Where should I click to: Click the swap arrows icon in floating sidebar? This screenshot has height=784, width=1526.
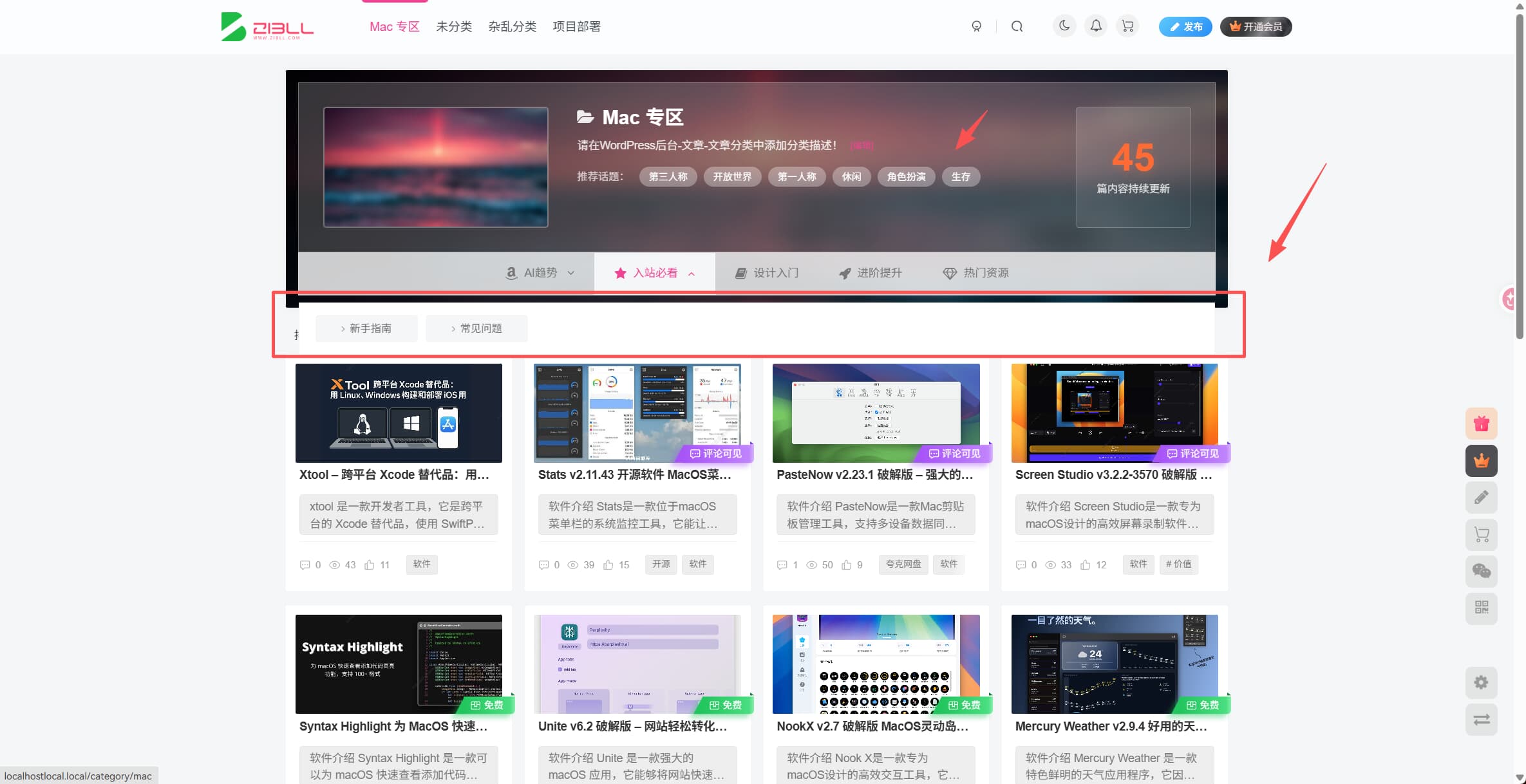coord(1482,719)
